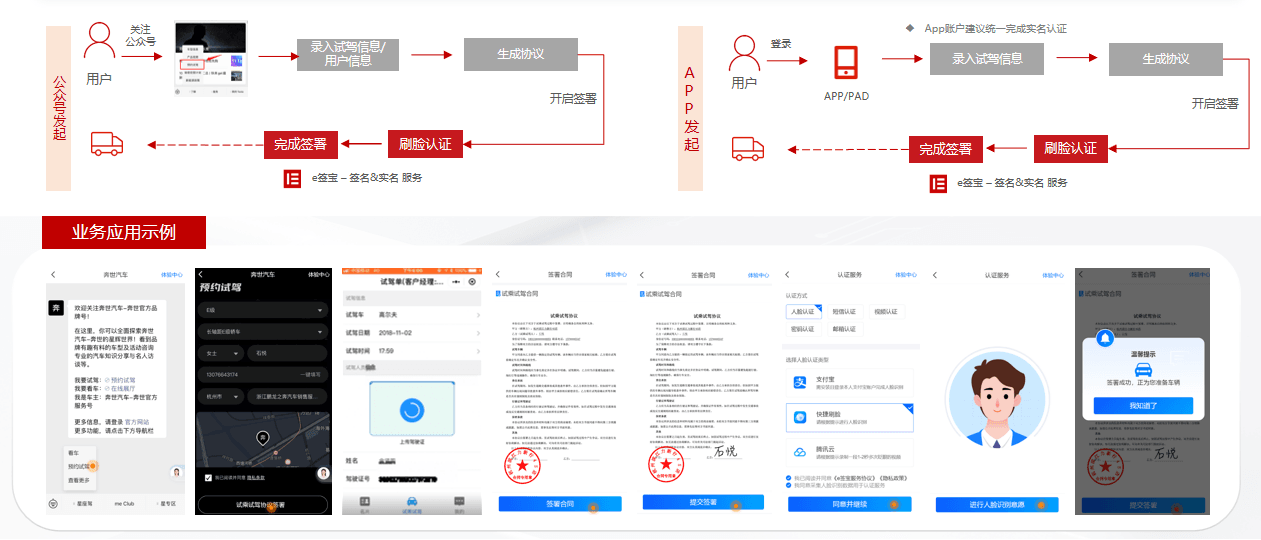Toggle the e签宝服务协议 agreement checkbox
Screen dimensions: 1261x540
(x=790, y=478)
